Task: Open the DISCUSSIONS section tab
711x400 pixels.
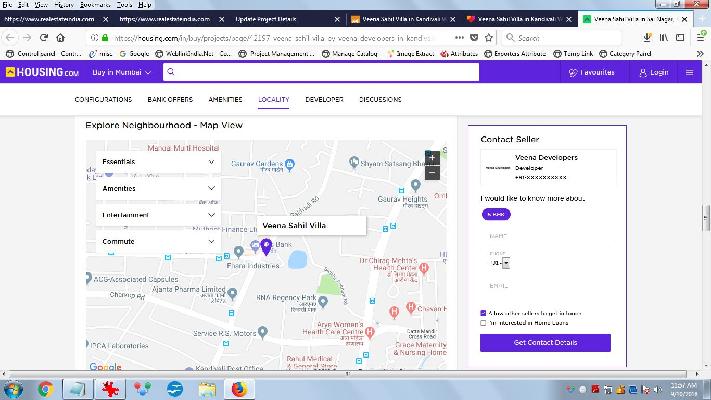Action: (x=380, y=99)
